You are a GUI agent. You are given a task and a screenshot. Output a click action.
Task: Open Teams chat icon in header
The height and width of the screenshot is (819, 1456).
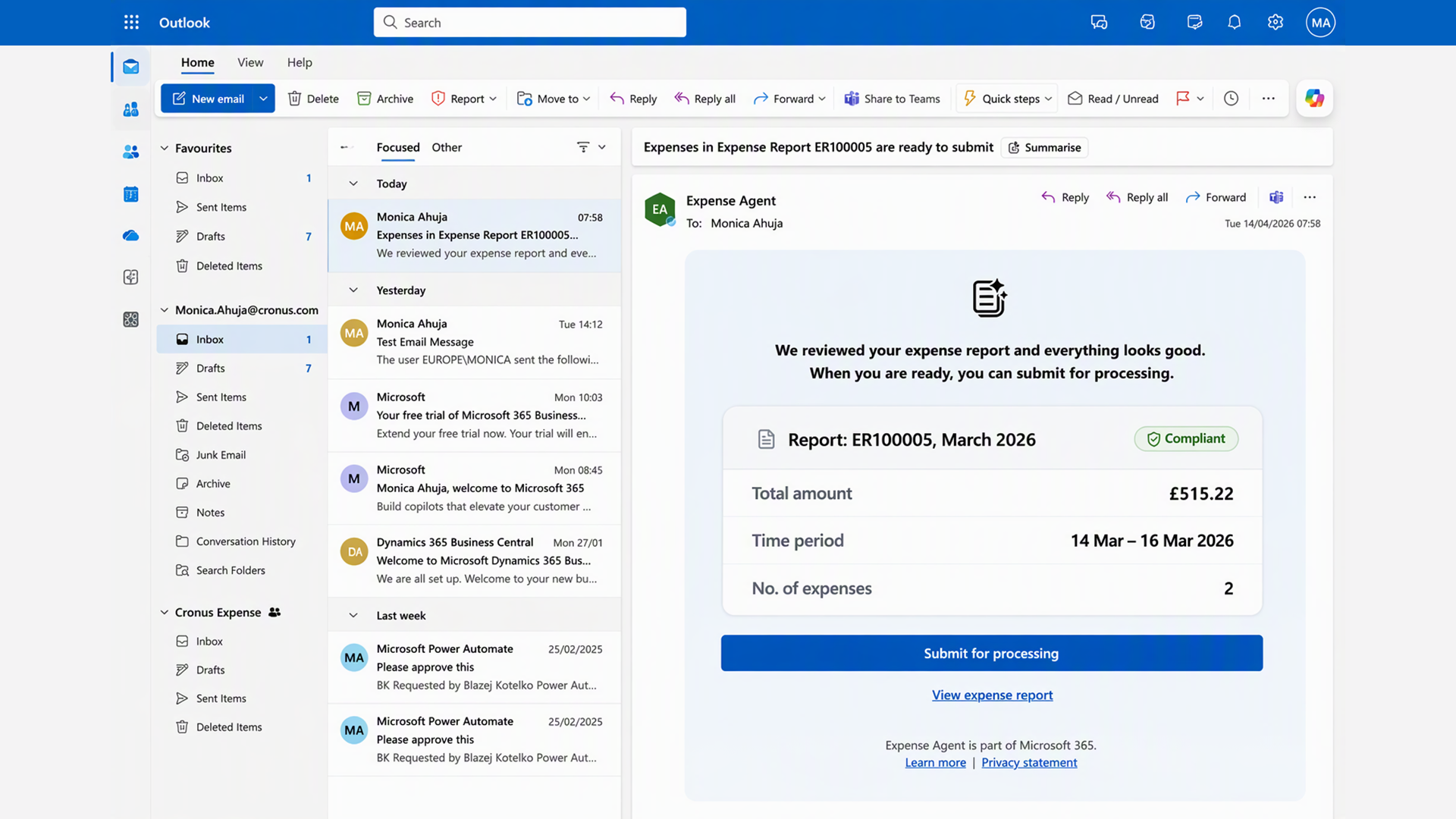[1099, 23]
